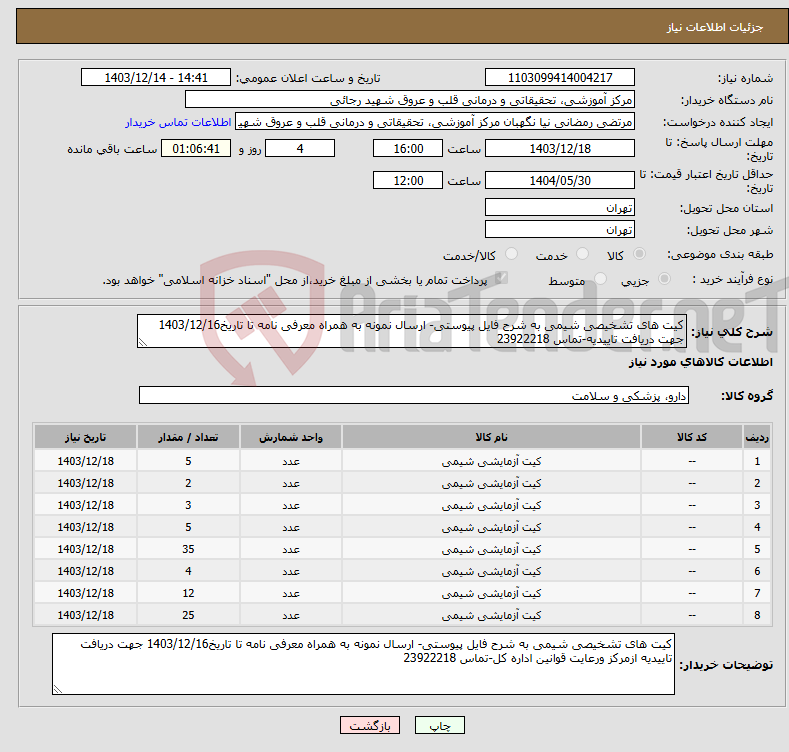Viewport: 789px width, 752px height.
Task: Click the نام کالا column header
Action: (x=491, y=437)
